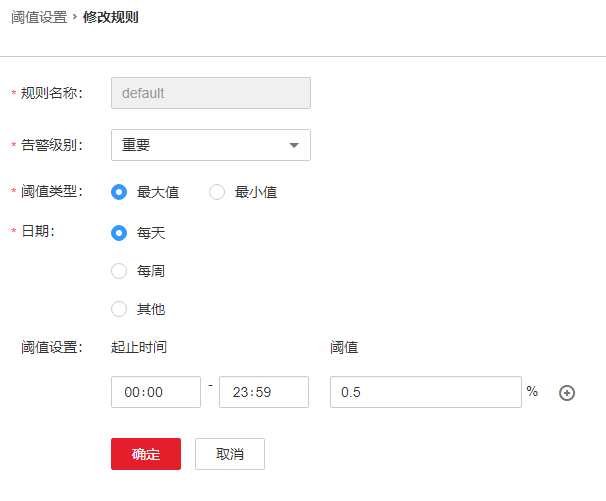Choose the 其他 date option
Image resolution: width=606 pixels, height=501 pixels.
(x=119, y=309)
